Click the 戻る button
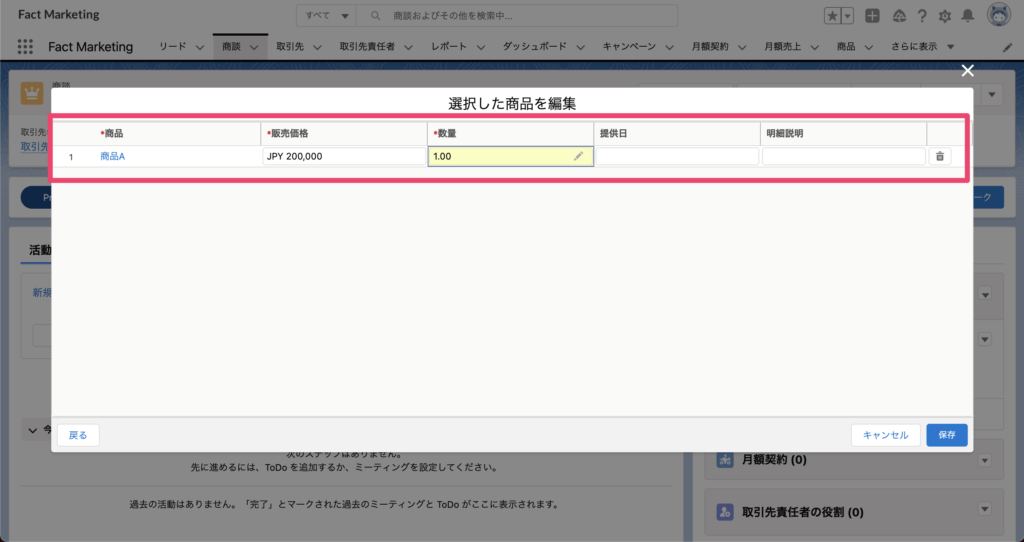1024x542 pixels. coord(78,435)
